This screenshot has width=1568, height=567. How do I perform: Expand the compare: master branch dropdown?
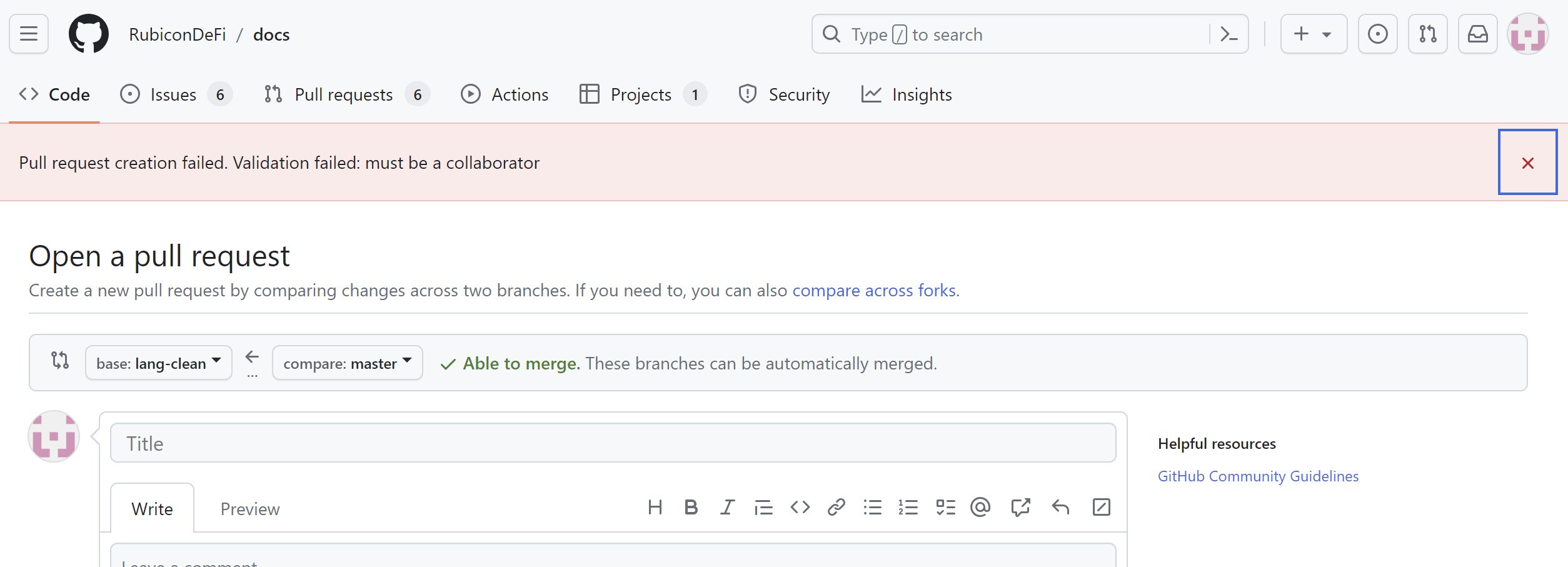point(347,363)
